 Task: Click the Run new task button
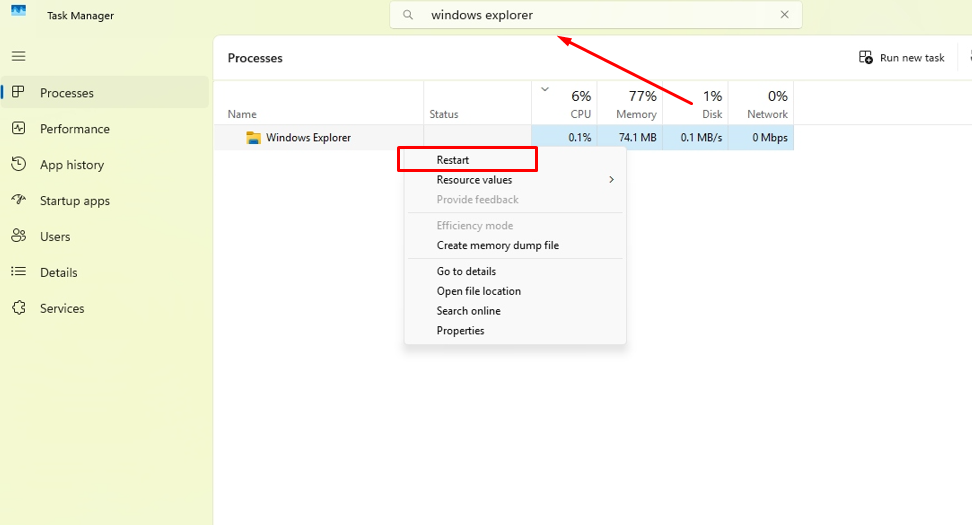click(901, 58)
